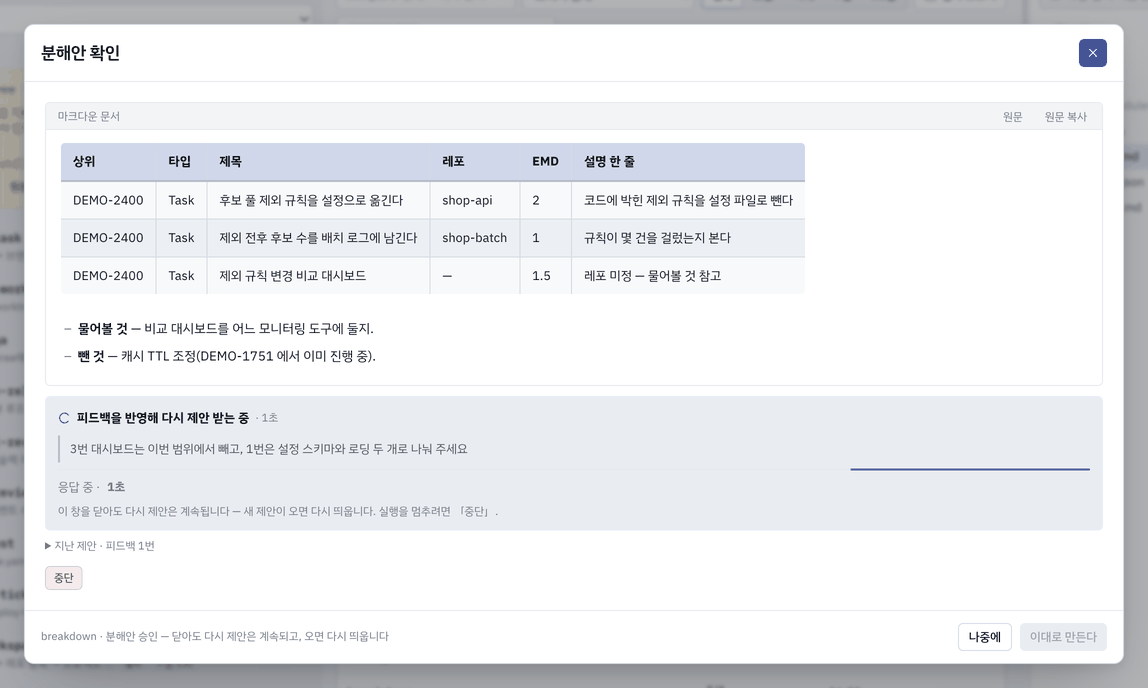This screenshot has height=688, width=1148.
Task: Click the feedback quote about 3번 대시보드
Action: [x=269, y=449]
